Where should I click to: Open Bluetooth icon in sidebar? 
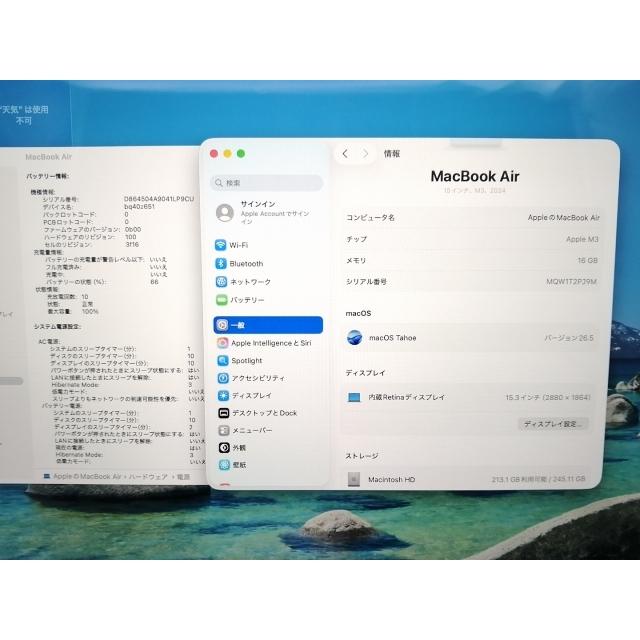click(x=221, y=263)
